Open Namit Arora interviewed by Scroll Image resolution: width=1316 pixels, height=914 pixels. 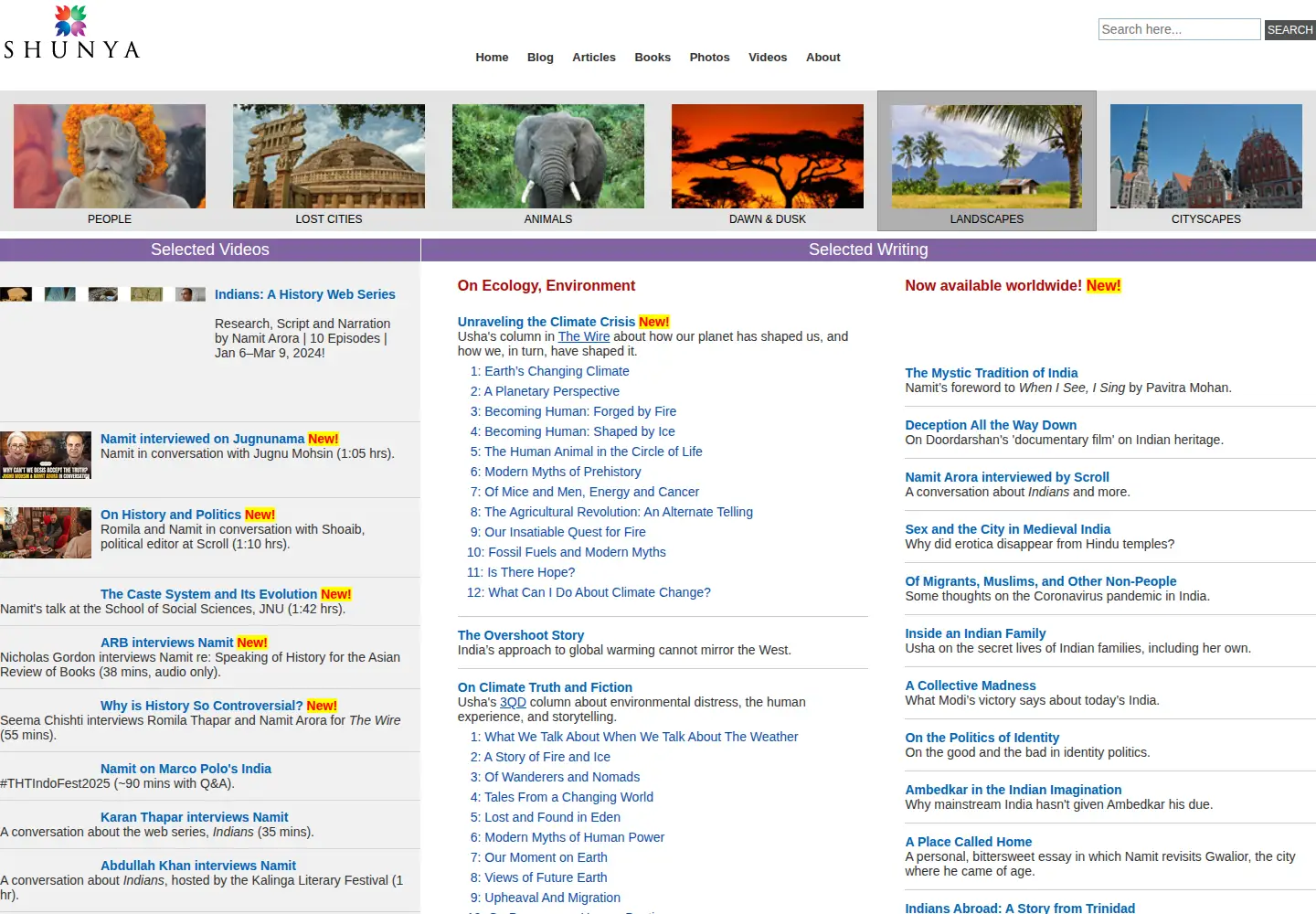[1007, 477]
